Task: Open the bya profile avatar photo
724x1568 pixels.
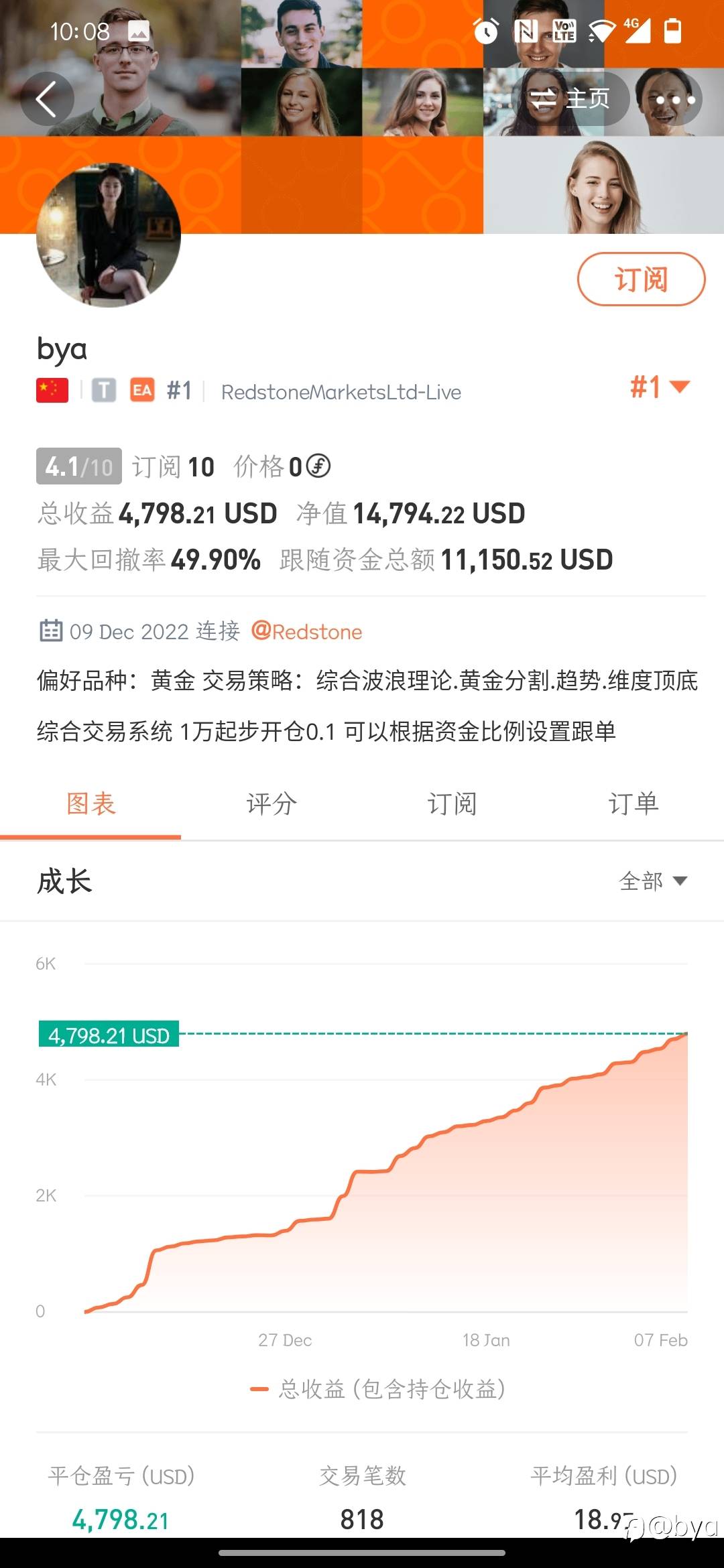Action: coord(109,235)
